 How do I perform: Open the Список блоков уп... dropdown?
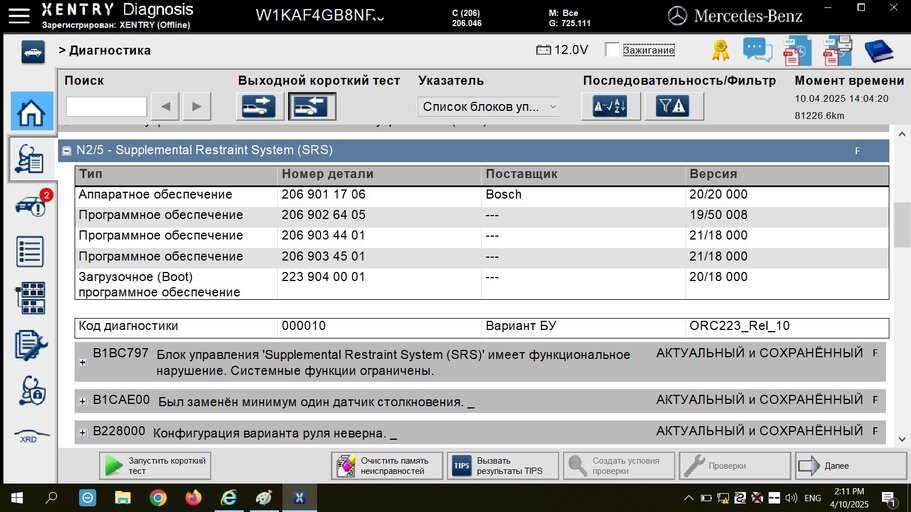[x=489, y=107]
